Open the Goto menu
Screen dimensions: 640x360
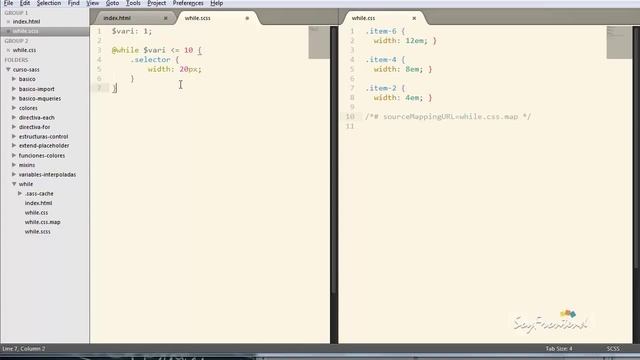(112, 3)
